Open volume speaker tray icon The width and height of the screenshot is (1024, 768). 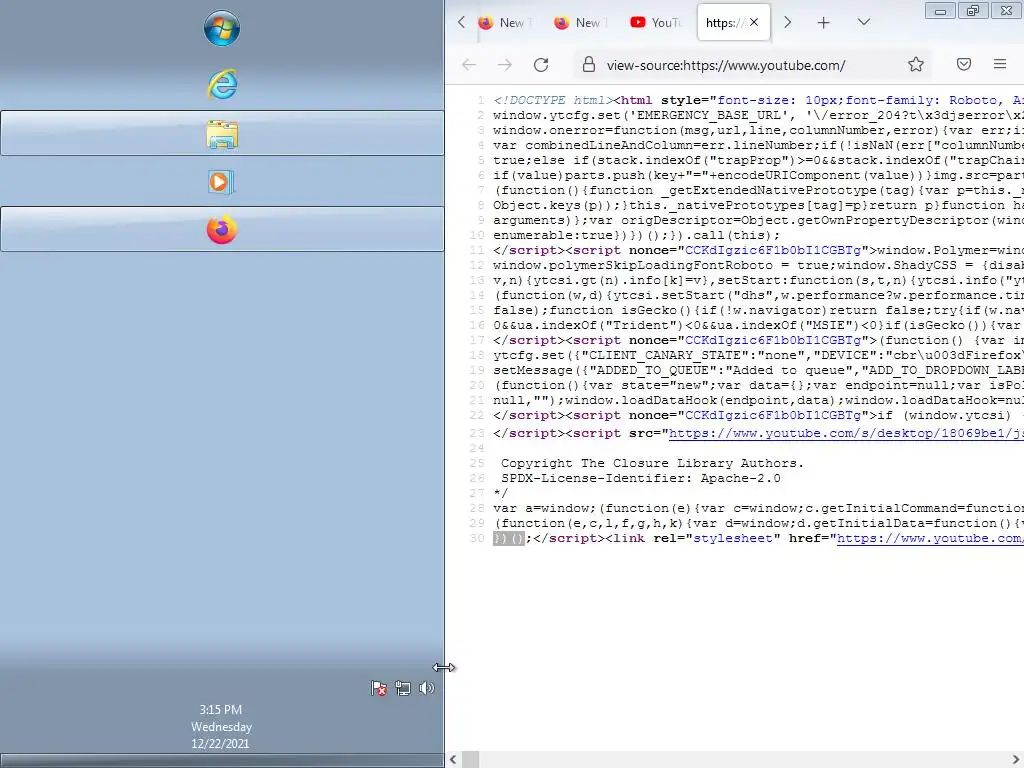click(426, 688)
